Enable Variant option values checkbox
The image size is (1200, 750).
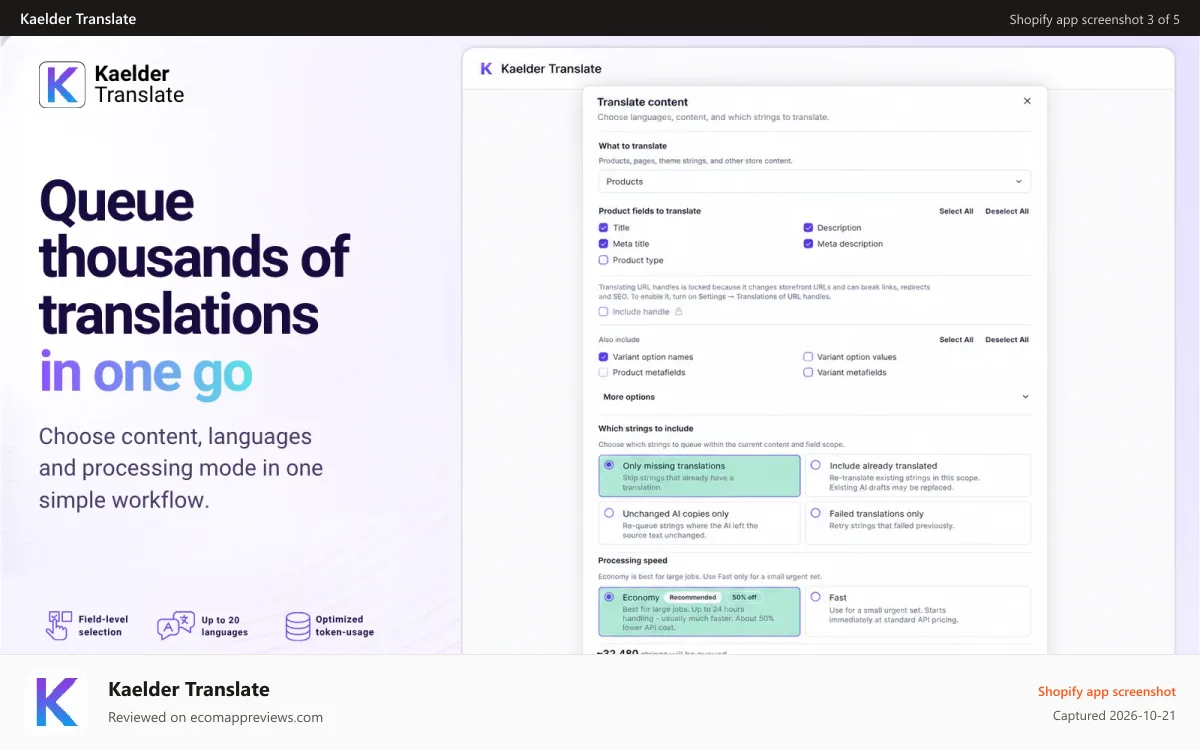pyautogui.click(x=808, y=357)
